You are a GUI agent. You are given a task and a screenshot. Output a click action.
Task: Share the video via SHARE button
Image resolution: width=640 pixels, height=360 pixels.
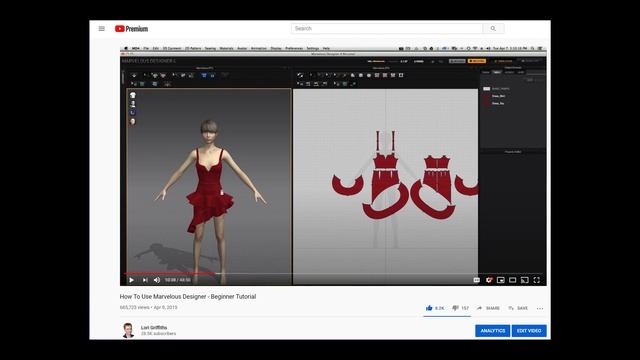pyautogui.click(x=488, y=308)
